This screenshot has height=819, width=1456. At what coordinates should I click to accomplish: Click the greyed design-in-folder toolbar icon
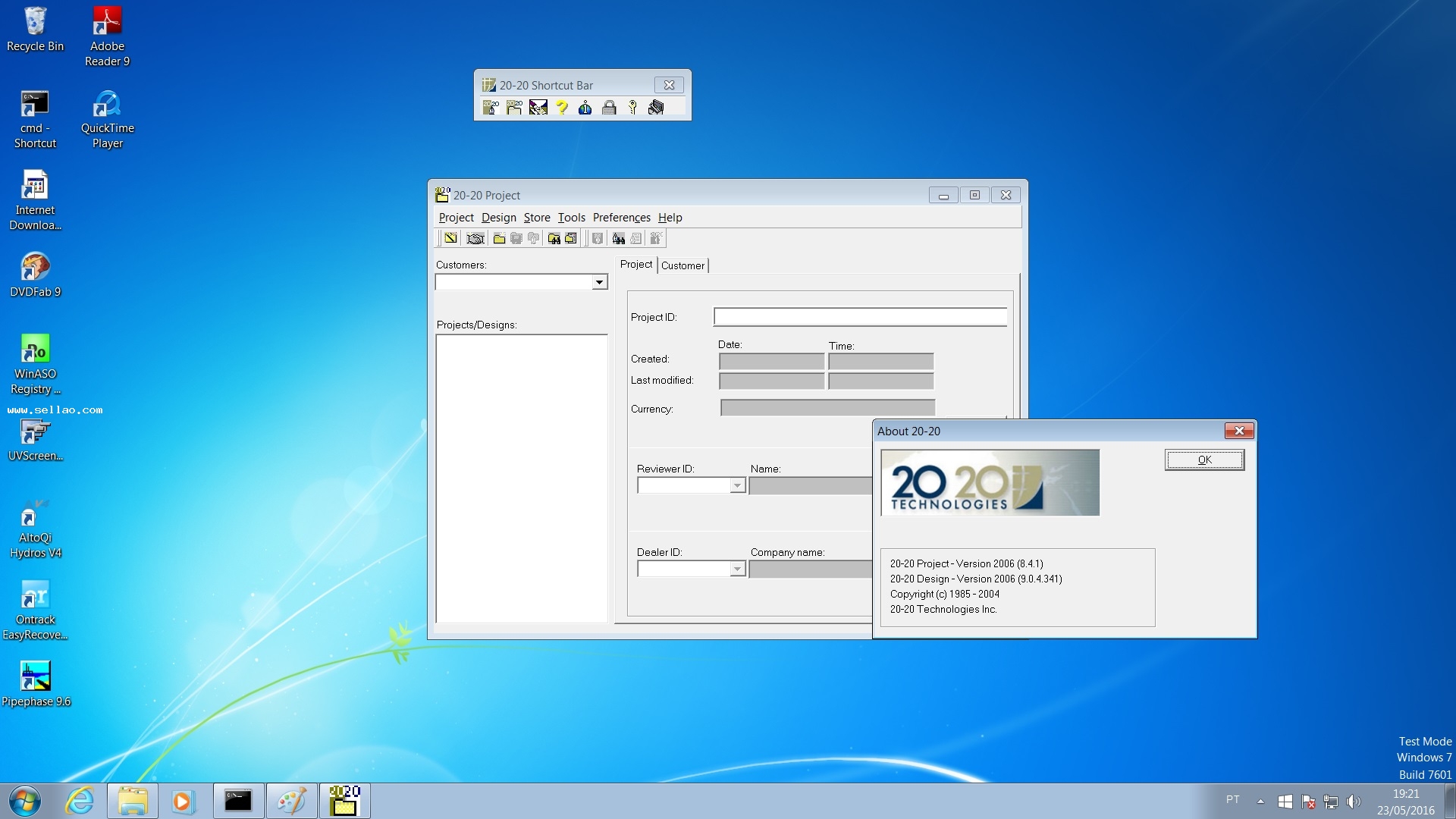(x=533, y=238)
